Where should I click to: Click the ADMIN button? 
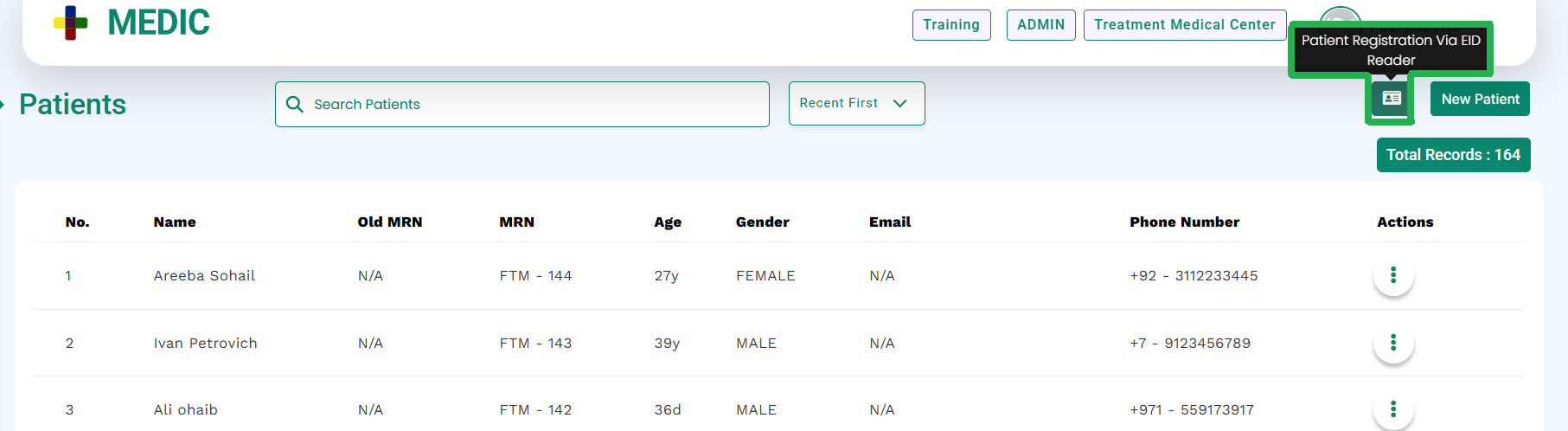pyautogui.click(x=1040, y=24)
